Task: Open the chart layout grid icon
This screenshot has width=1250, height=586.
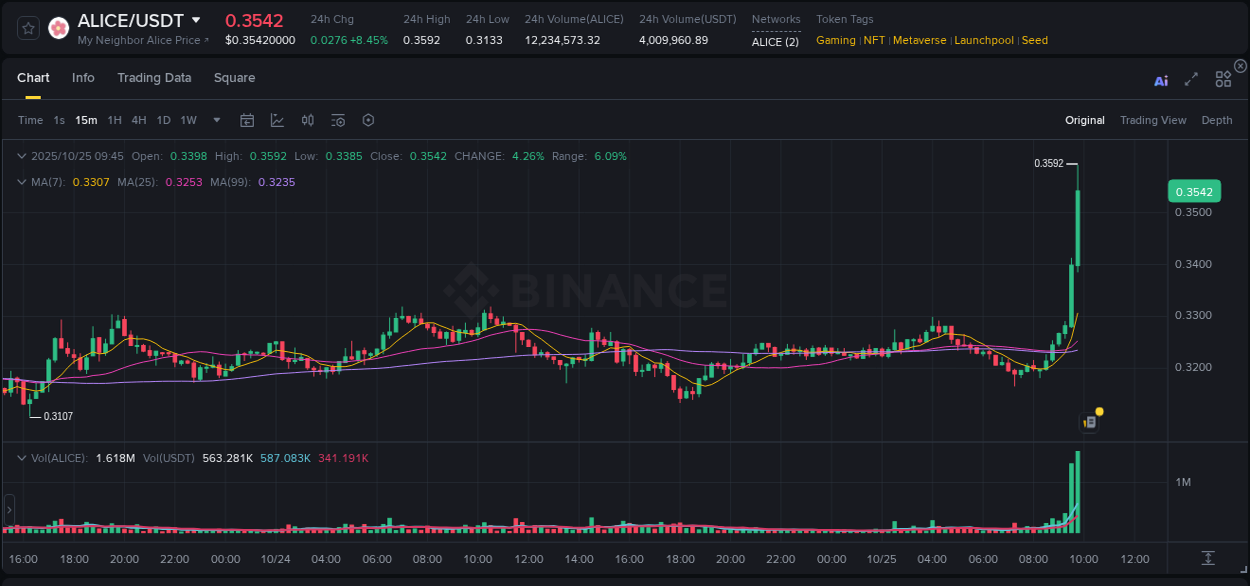Action: tap(1222, 79)
